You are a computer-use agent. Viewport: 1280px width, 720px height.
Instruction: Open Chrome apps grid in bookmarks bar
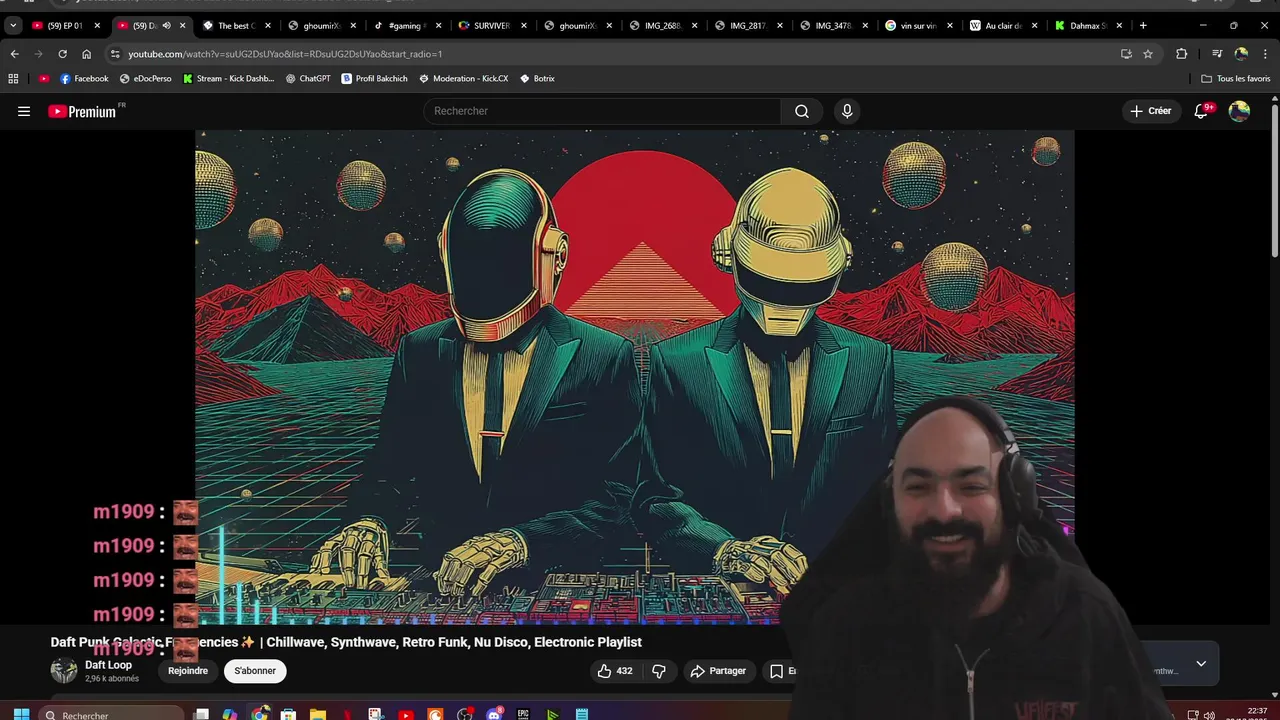tap(13, 78)
